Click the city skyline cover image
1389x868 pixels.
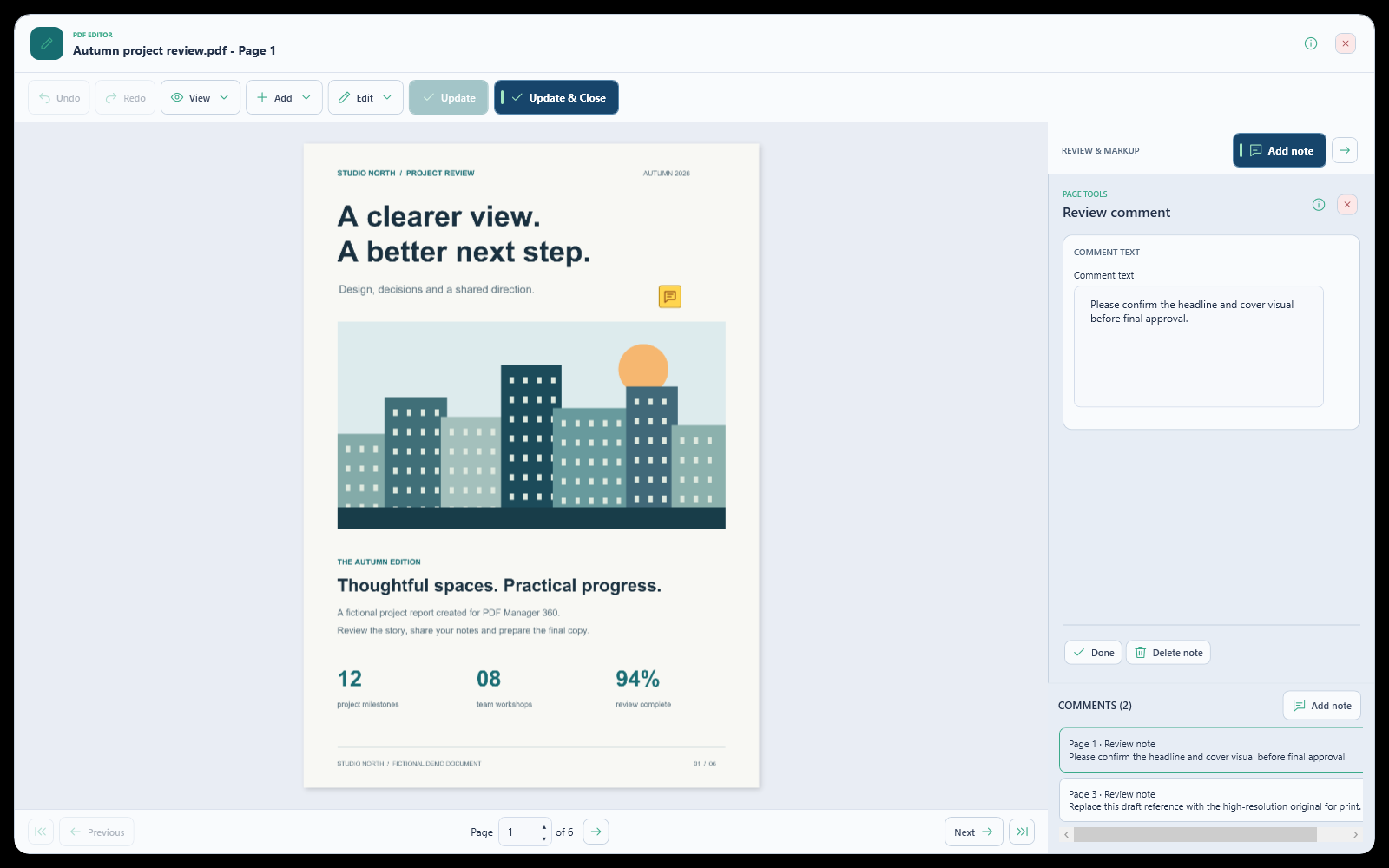point(531,425)
